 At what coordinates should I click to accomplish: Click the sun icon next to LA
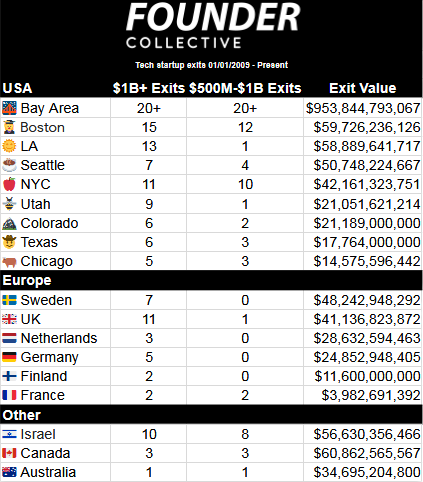(9, 146)
